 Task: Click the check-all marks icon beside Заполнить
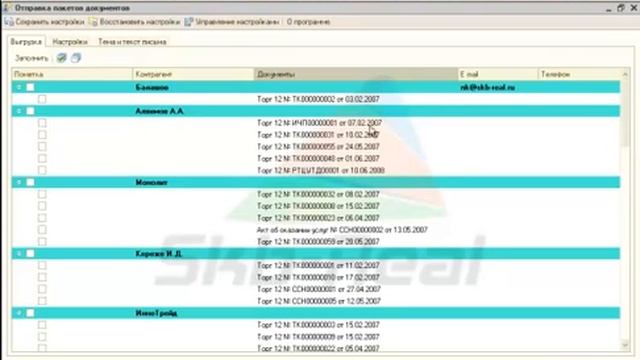point(62,58)
